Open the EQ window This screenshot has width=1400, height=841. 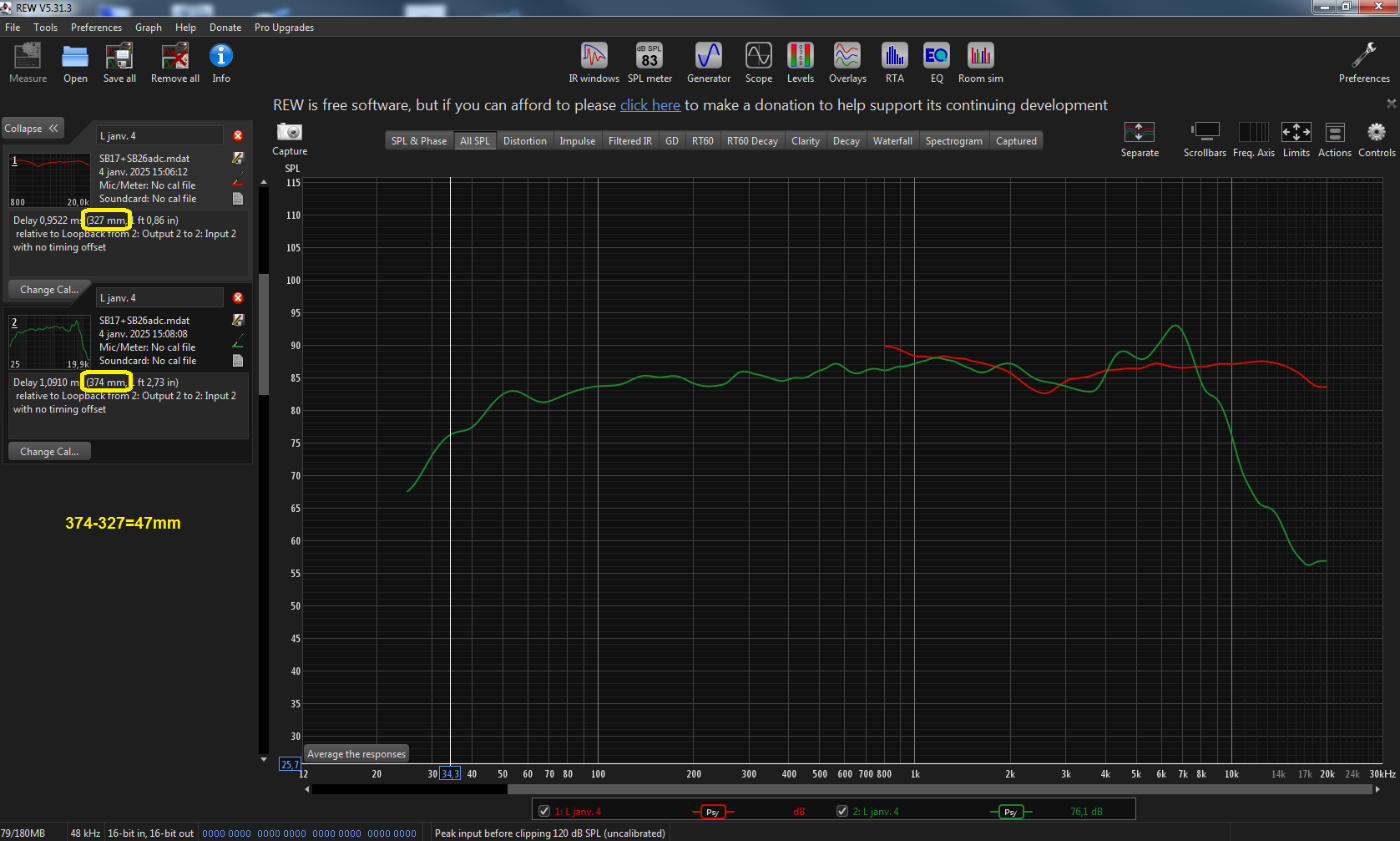click(936, 62)
